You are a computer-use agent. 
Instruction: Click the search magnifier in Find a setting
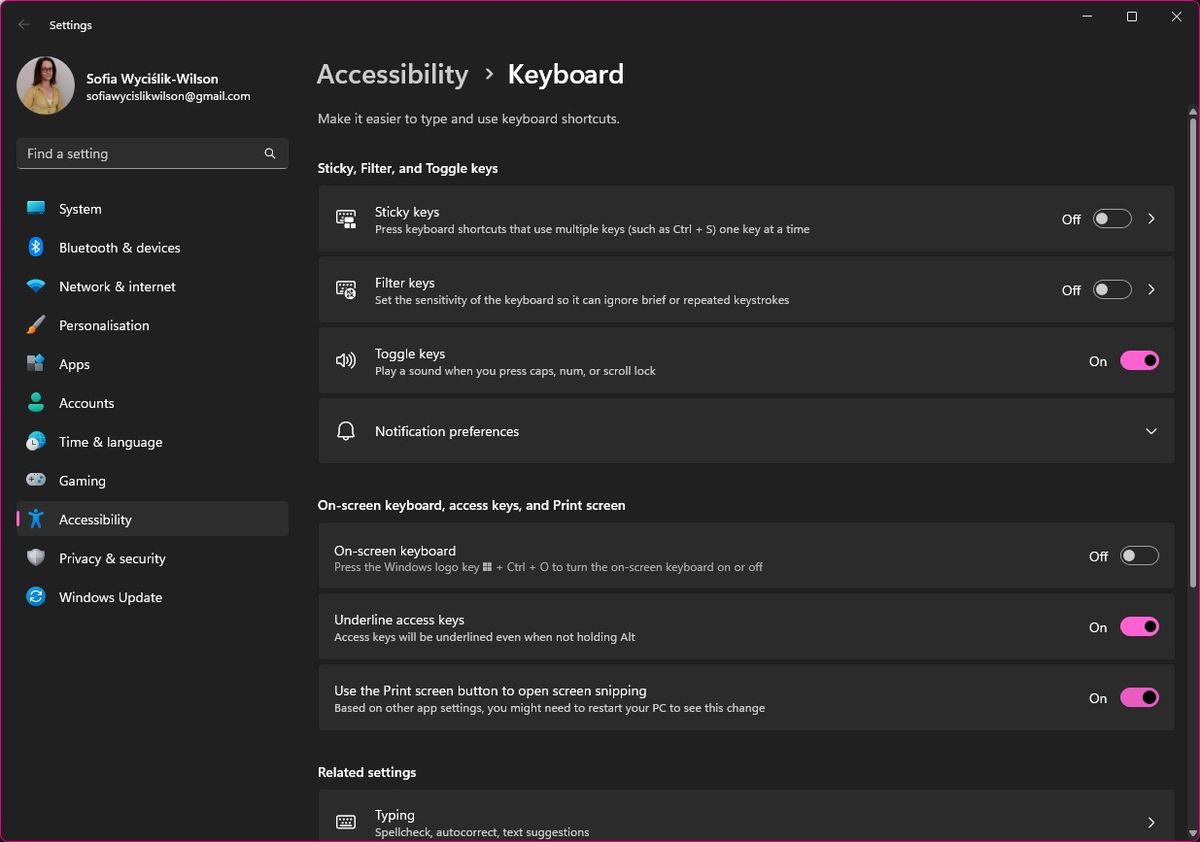tap(270, 153)
